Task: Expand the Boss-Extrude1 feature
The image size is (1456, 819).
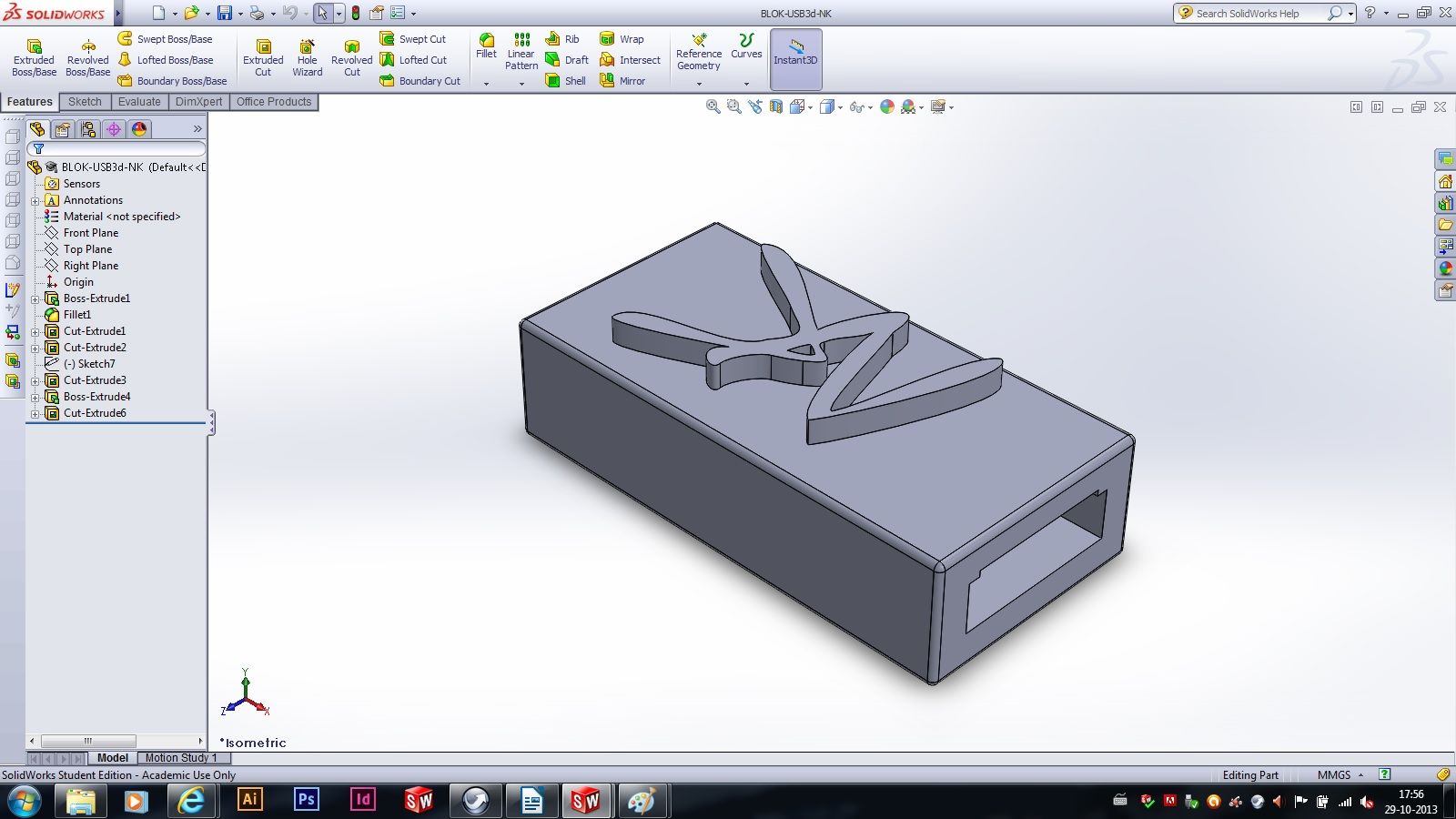Action: coord(35,298)
